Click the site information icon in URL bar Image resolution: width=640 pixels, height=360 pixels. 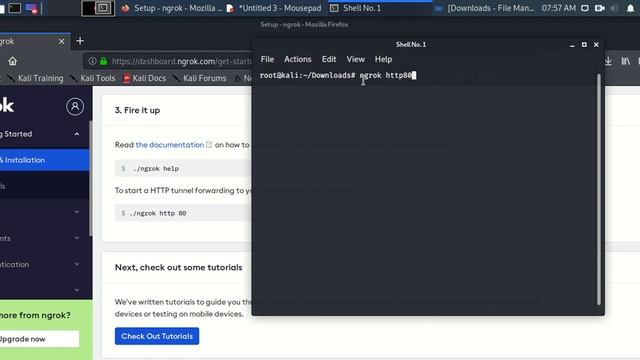93,61
